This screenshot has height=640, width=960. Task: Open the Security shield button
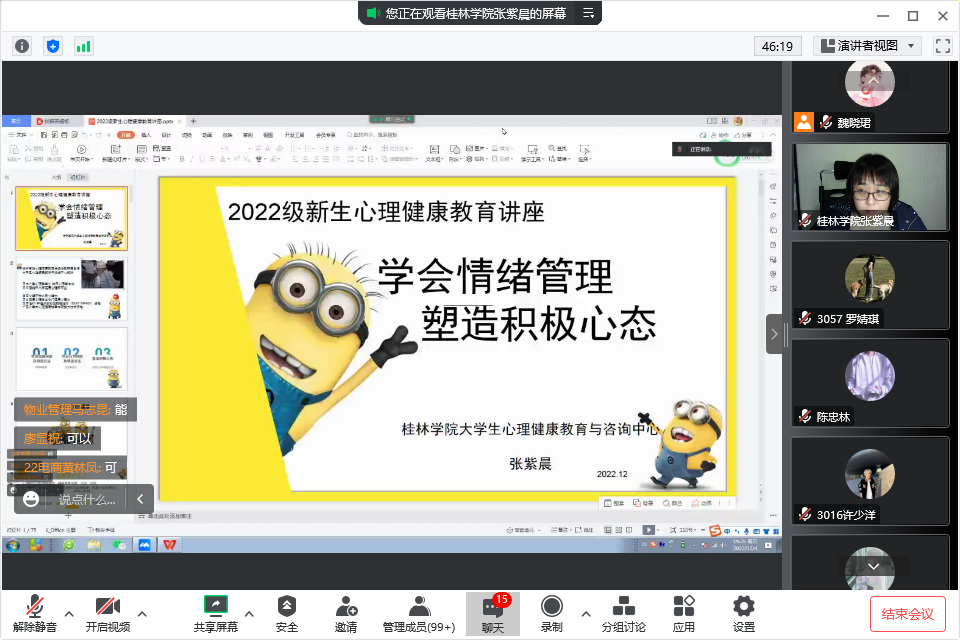pos(287,613)
